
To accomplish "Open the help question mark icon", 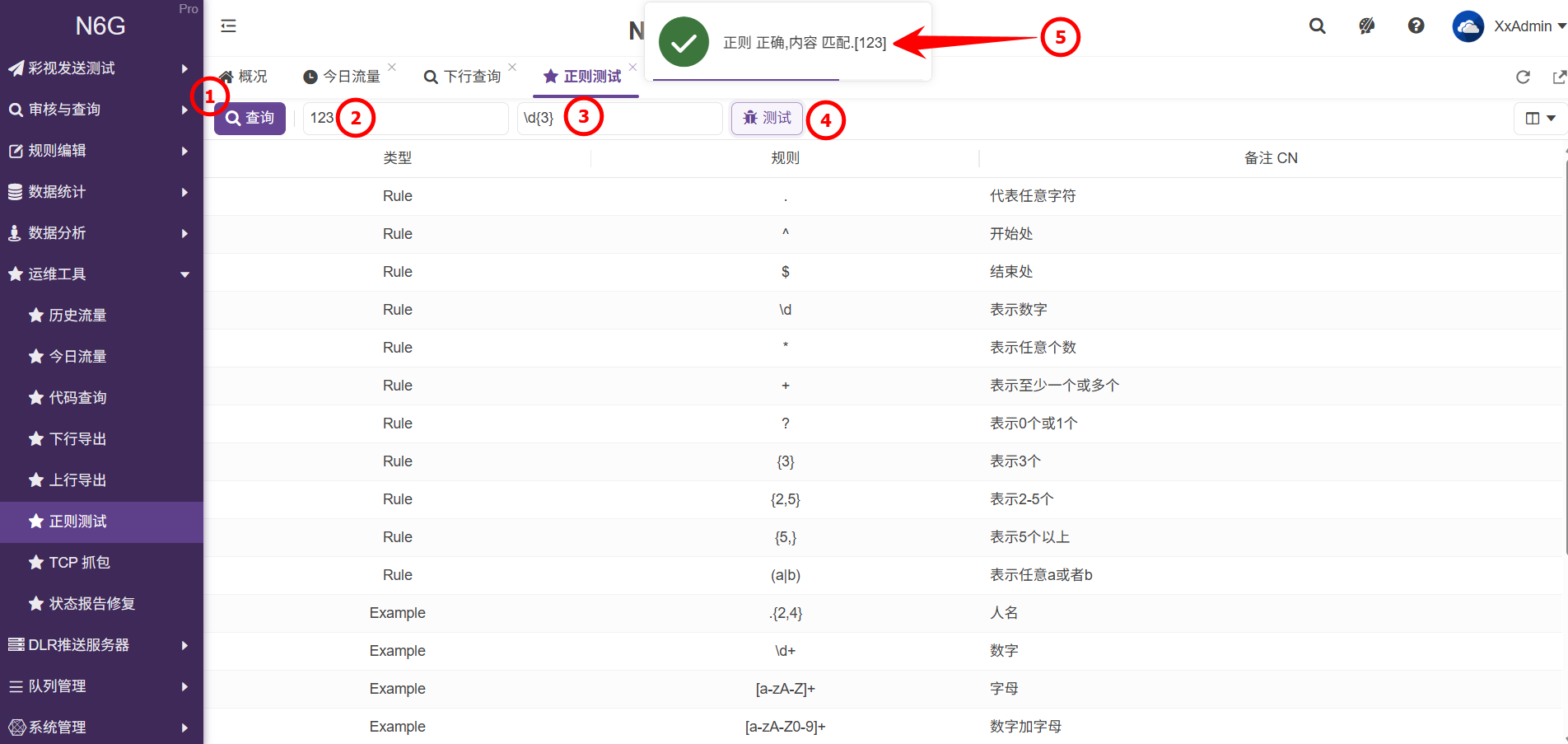I will pyautogui.click(x=1416, y=26).
